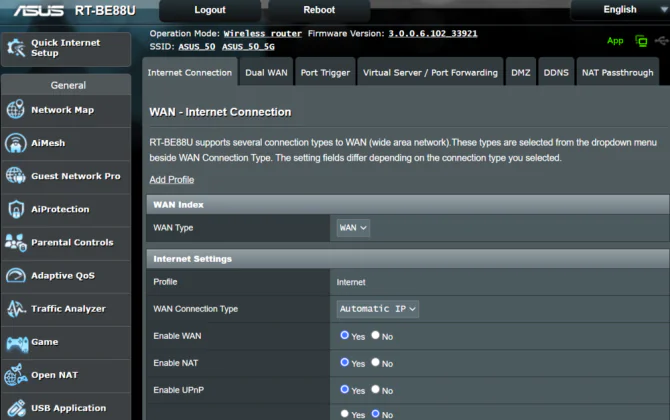Open Parental Controls menu entry
The height and width of the screenshot is (420, 670).
coord(66,242)
